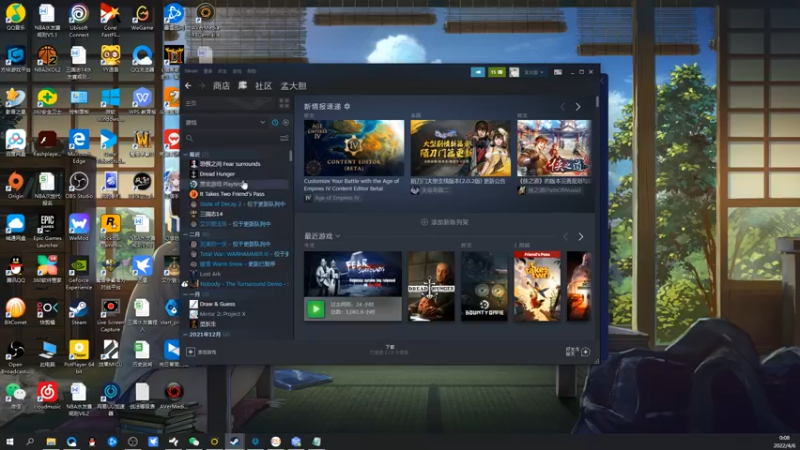Screen dimensions: 800x450
Task: Collapse the 2021年12月 group
Action: pyautogui.click(x=186, y=335)
